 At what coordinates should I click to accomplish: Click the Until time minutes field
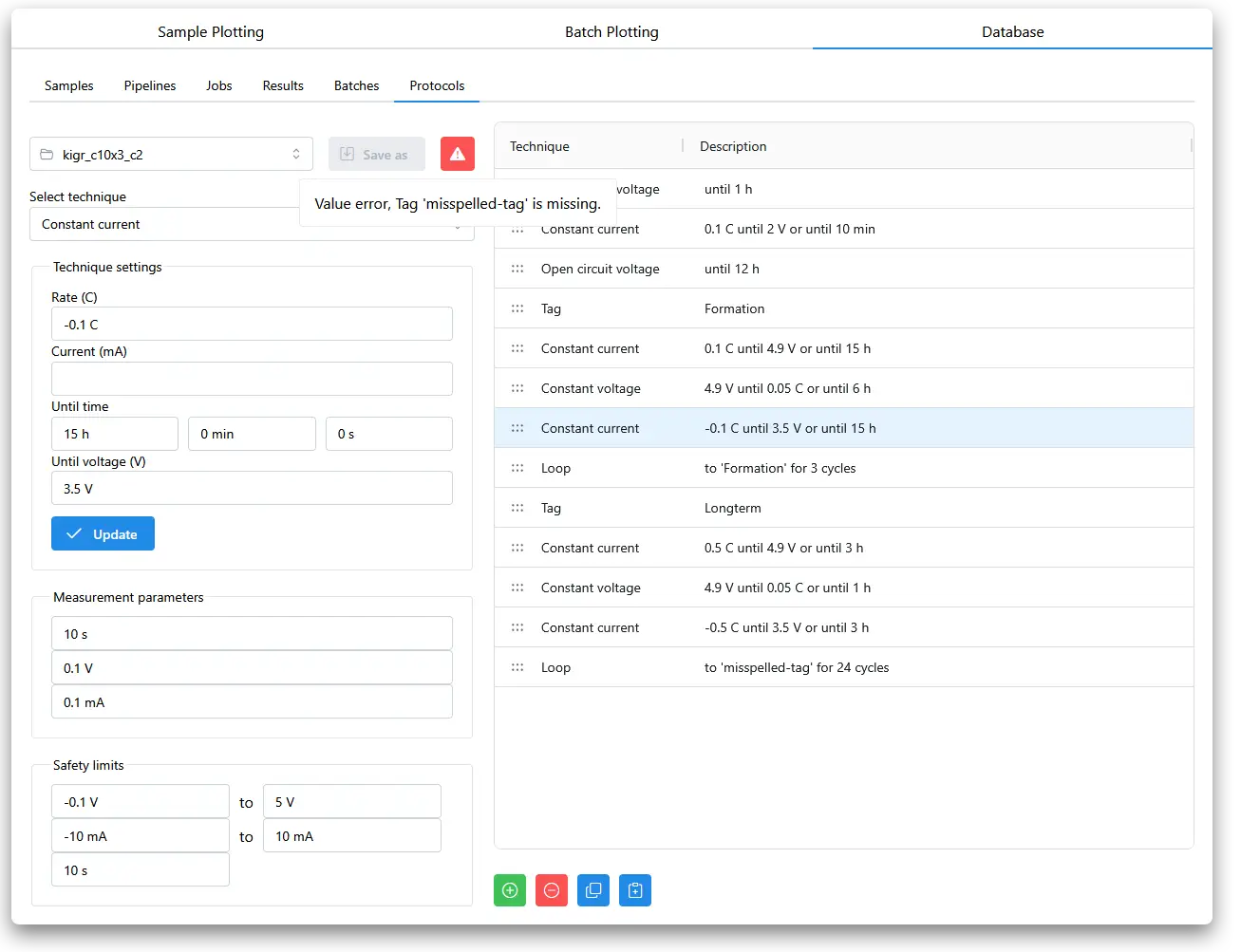[252, 434]
